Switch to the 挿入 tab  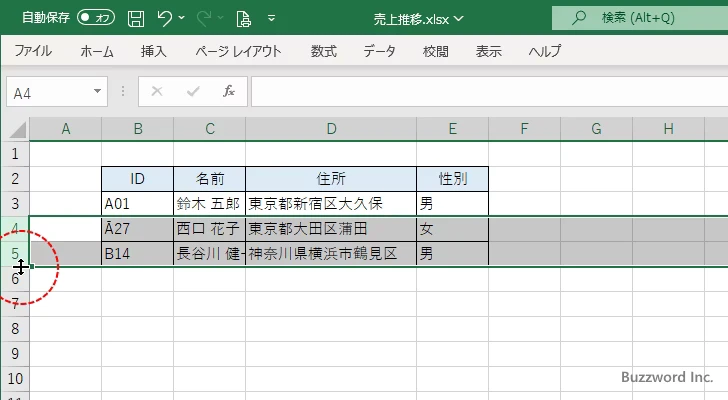(x=154, y=51)
